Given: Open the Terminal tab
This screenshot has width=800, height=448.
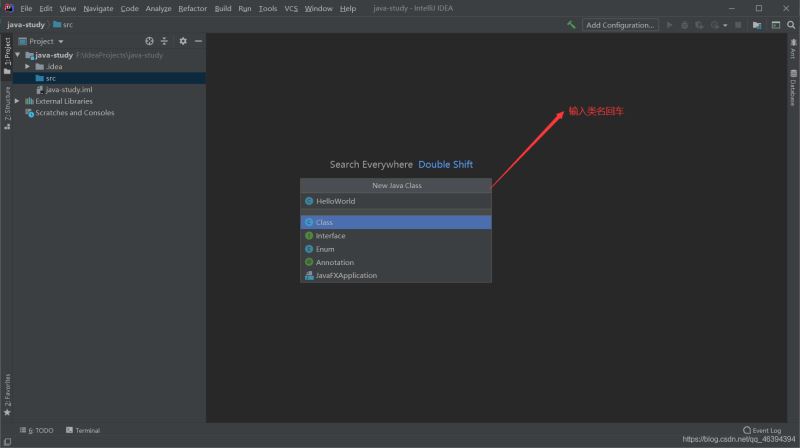Looking at the screenshot, I should (x=83, y=430).
